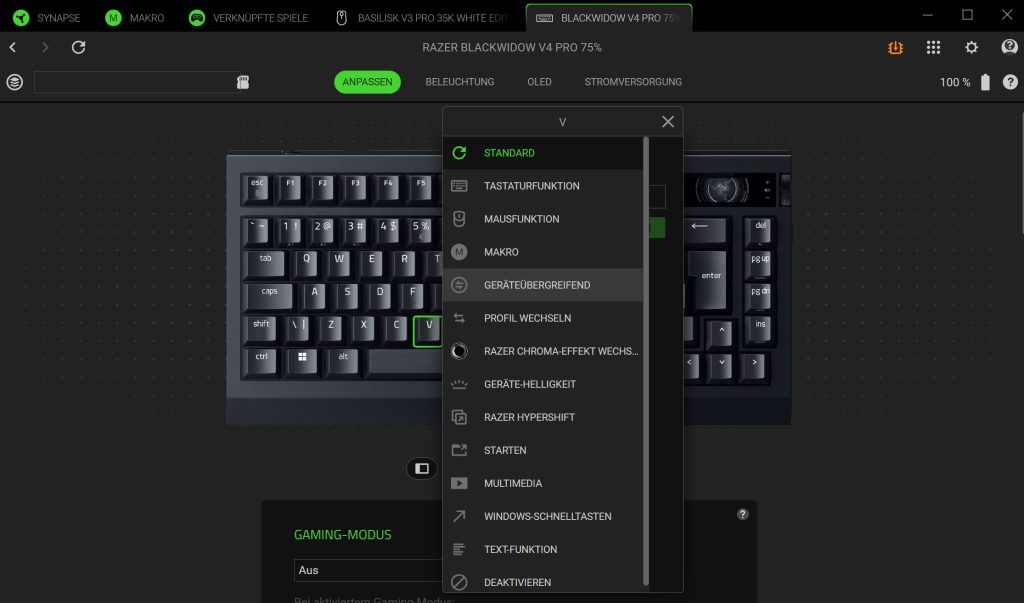Screen dimensions: 1024x603
Task: Close the V key assignment dialog
Action: (x=667, y=121)
